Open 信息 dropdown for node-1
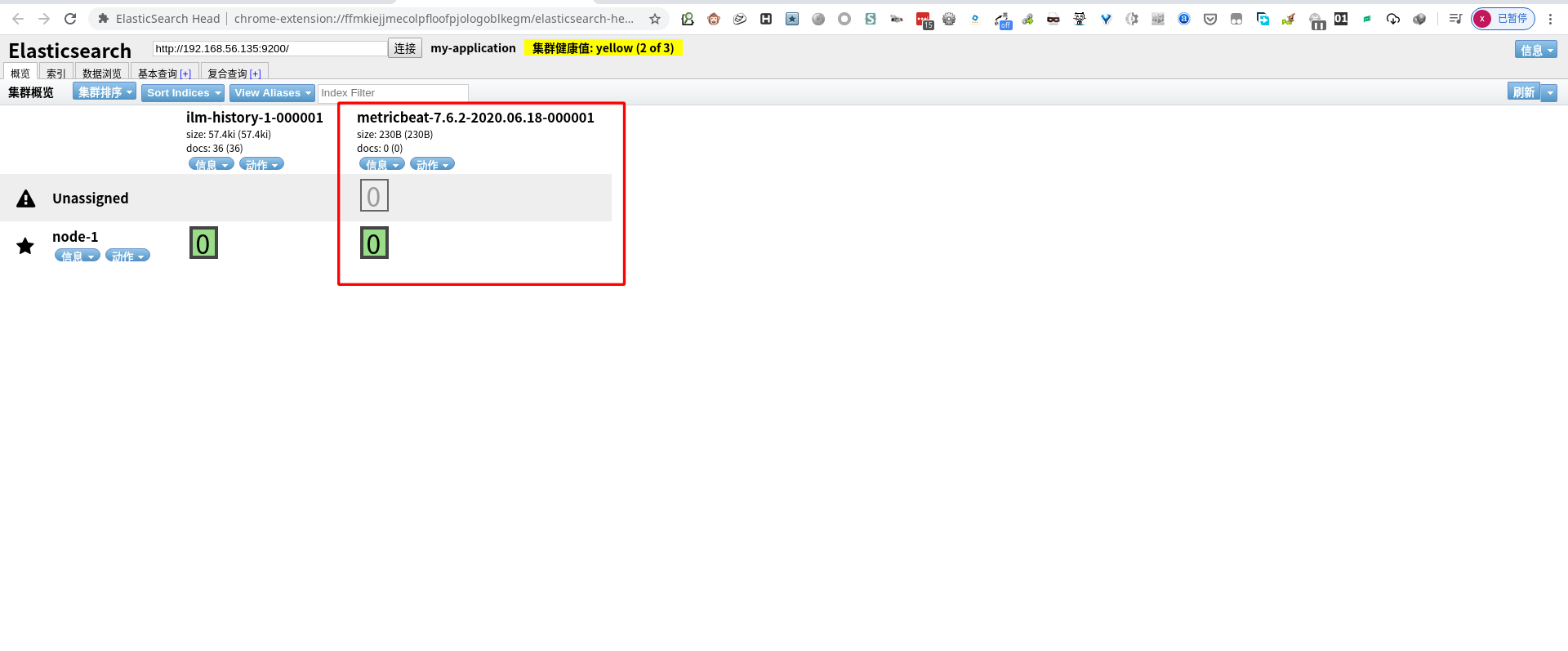1568x651 pixels. pos(78,256)
